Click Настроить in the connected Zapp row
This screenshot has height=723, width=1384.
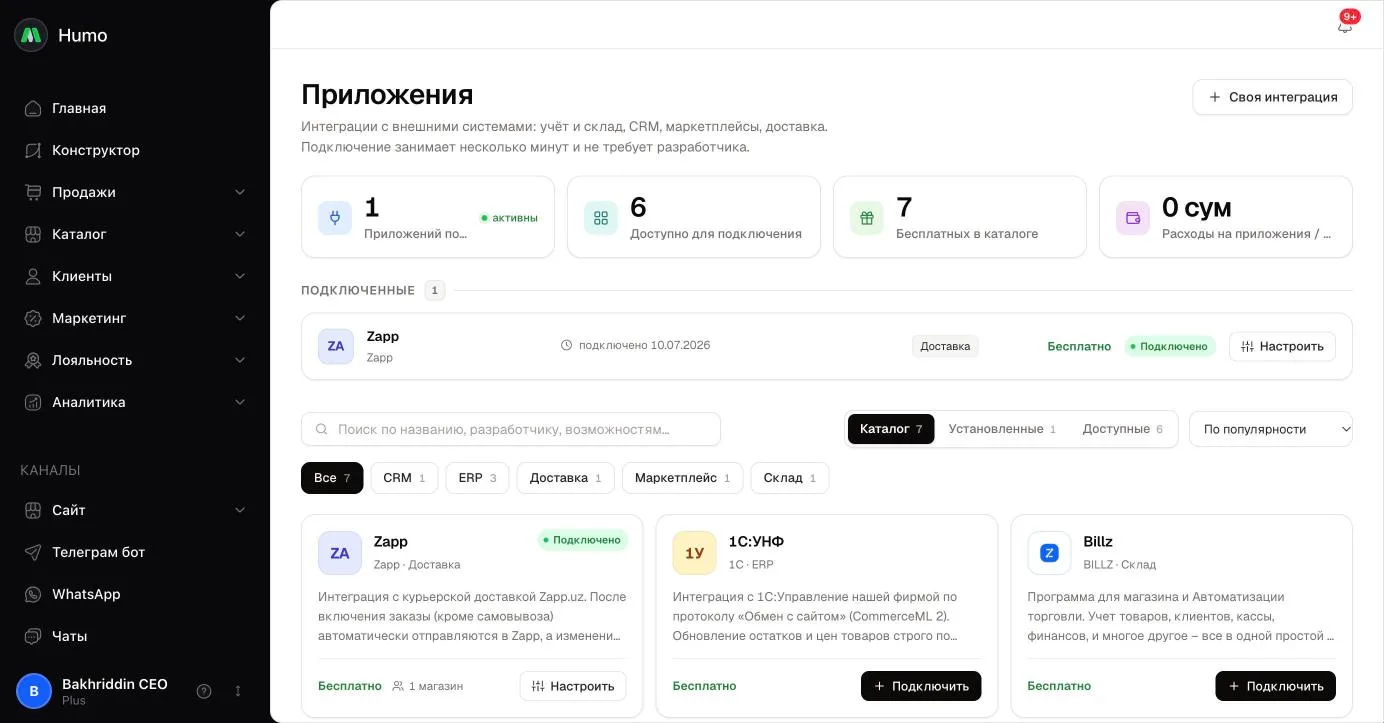point(1282,346)
